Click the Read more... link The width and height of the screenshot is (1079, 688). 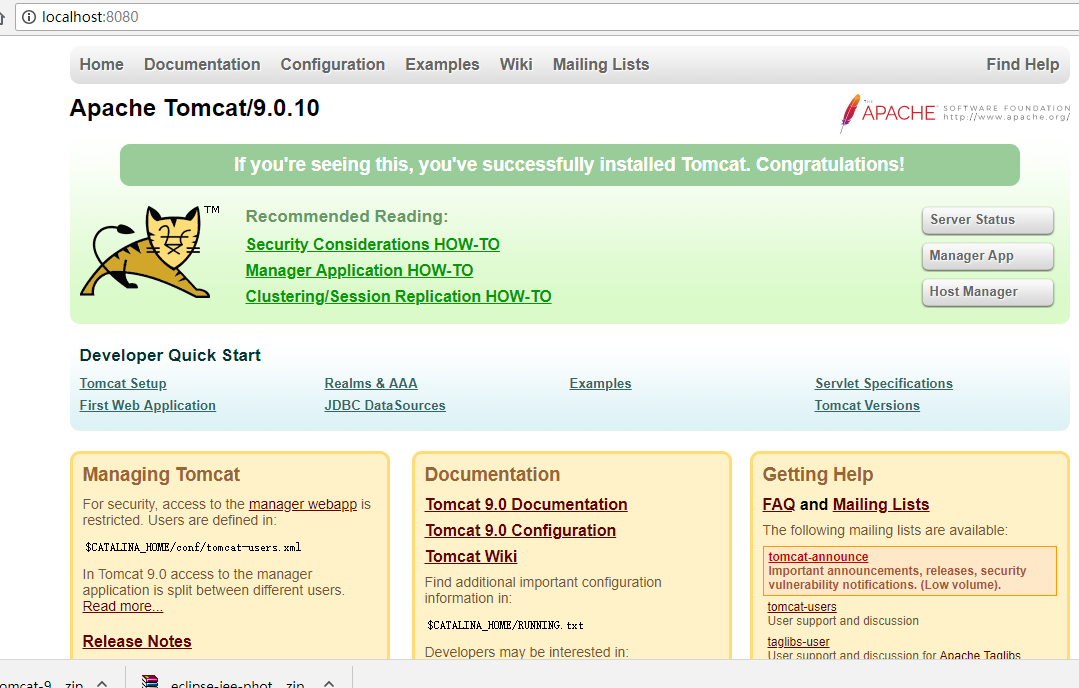coord(122,606)
